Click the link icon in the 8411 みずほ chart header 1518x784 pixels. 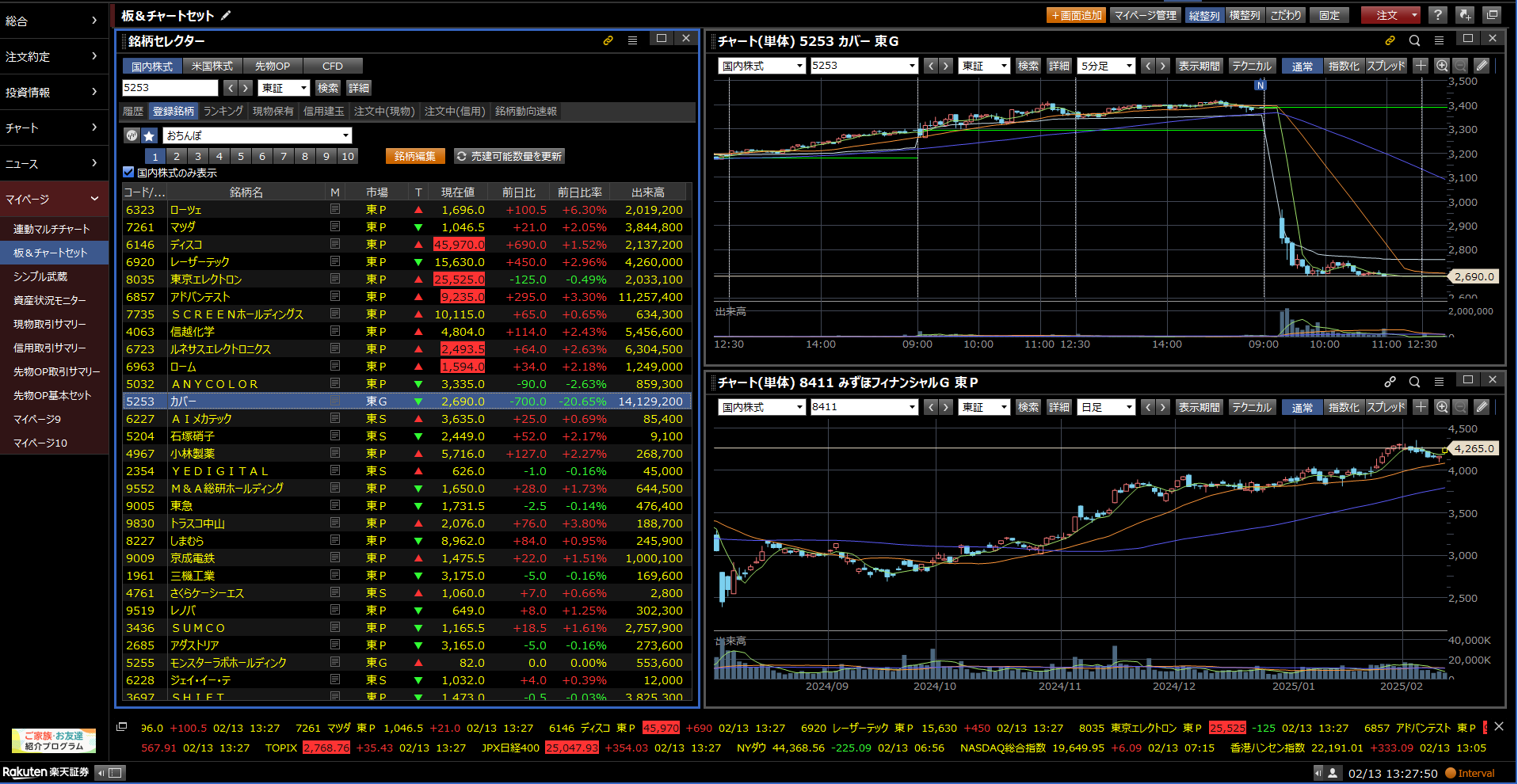[x=1390, y=382]
